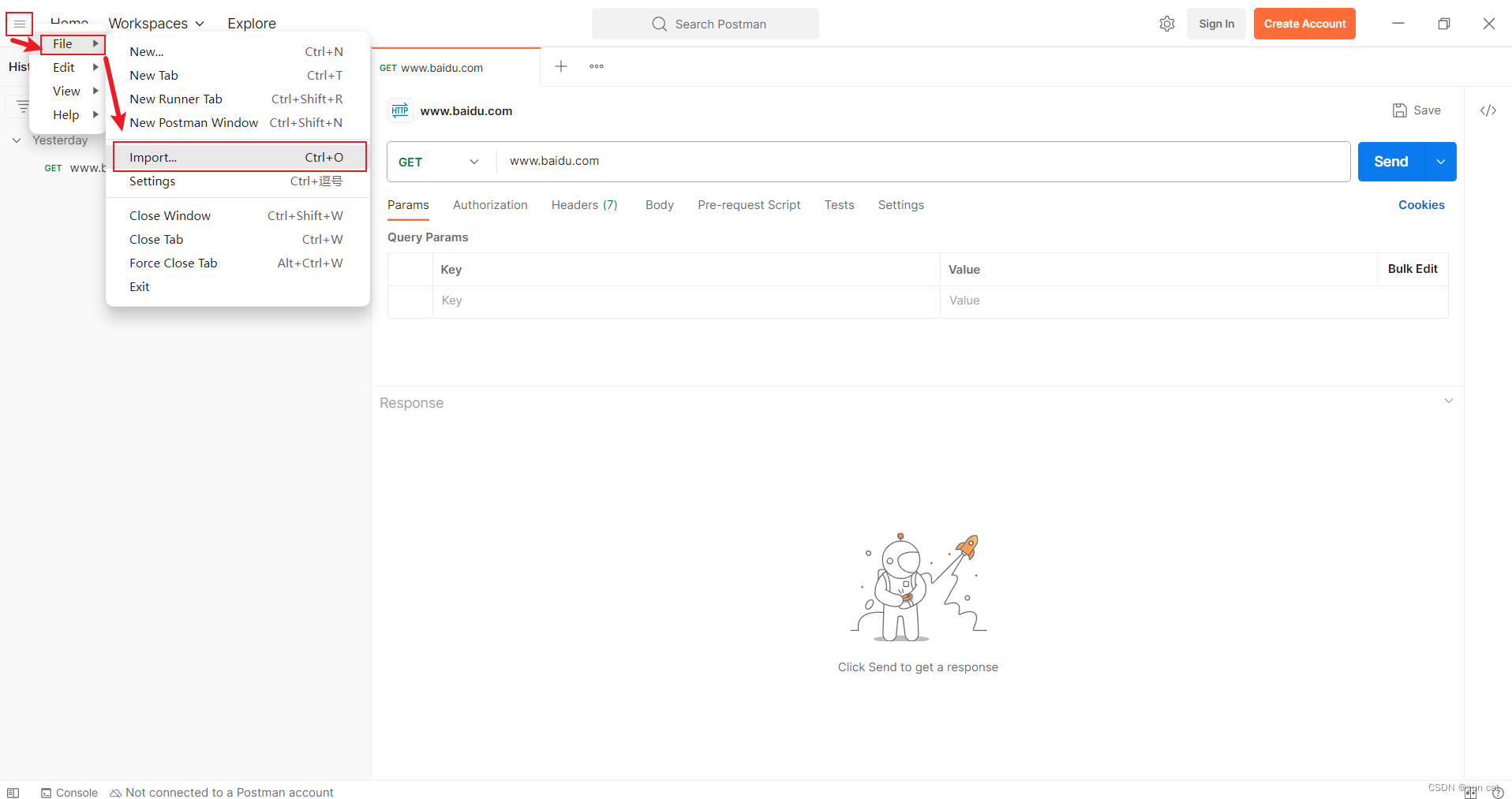This screenshot has height=799, width=1512.
Task: Open the GET www.b history entry
Action: 75,168
